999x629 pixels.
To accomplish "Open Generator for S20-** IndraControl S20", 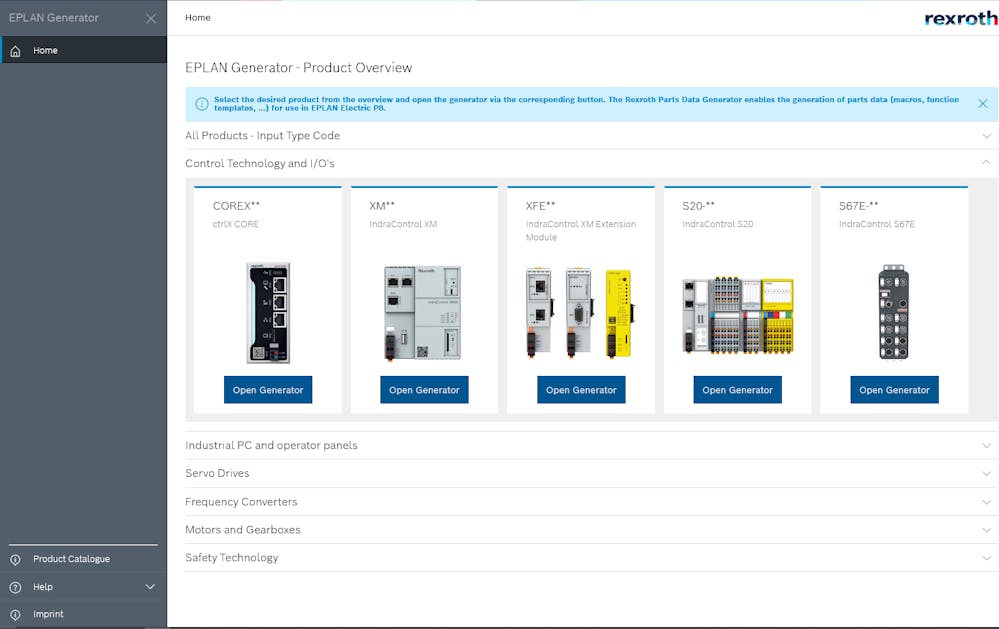I will click(737, 390).
